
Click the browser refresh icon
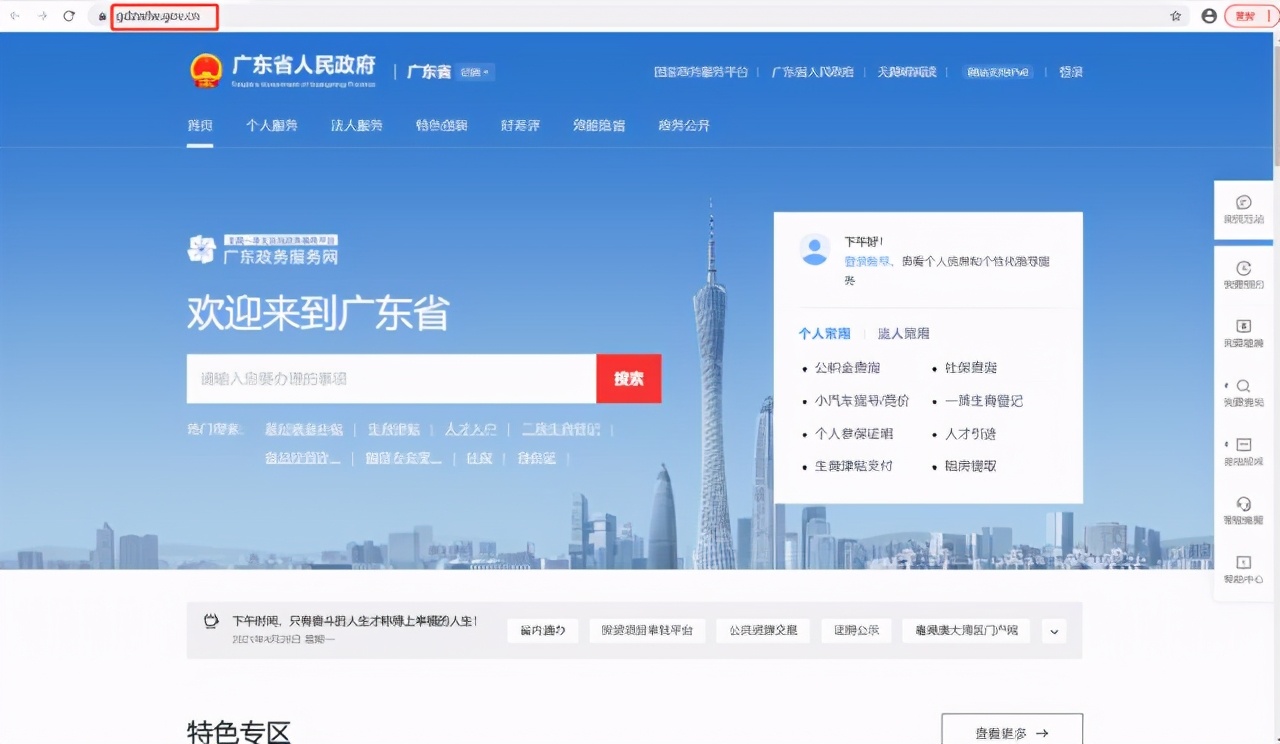click(68, 16)
